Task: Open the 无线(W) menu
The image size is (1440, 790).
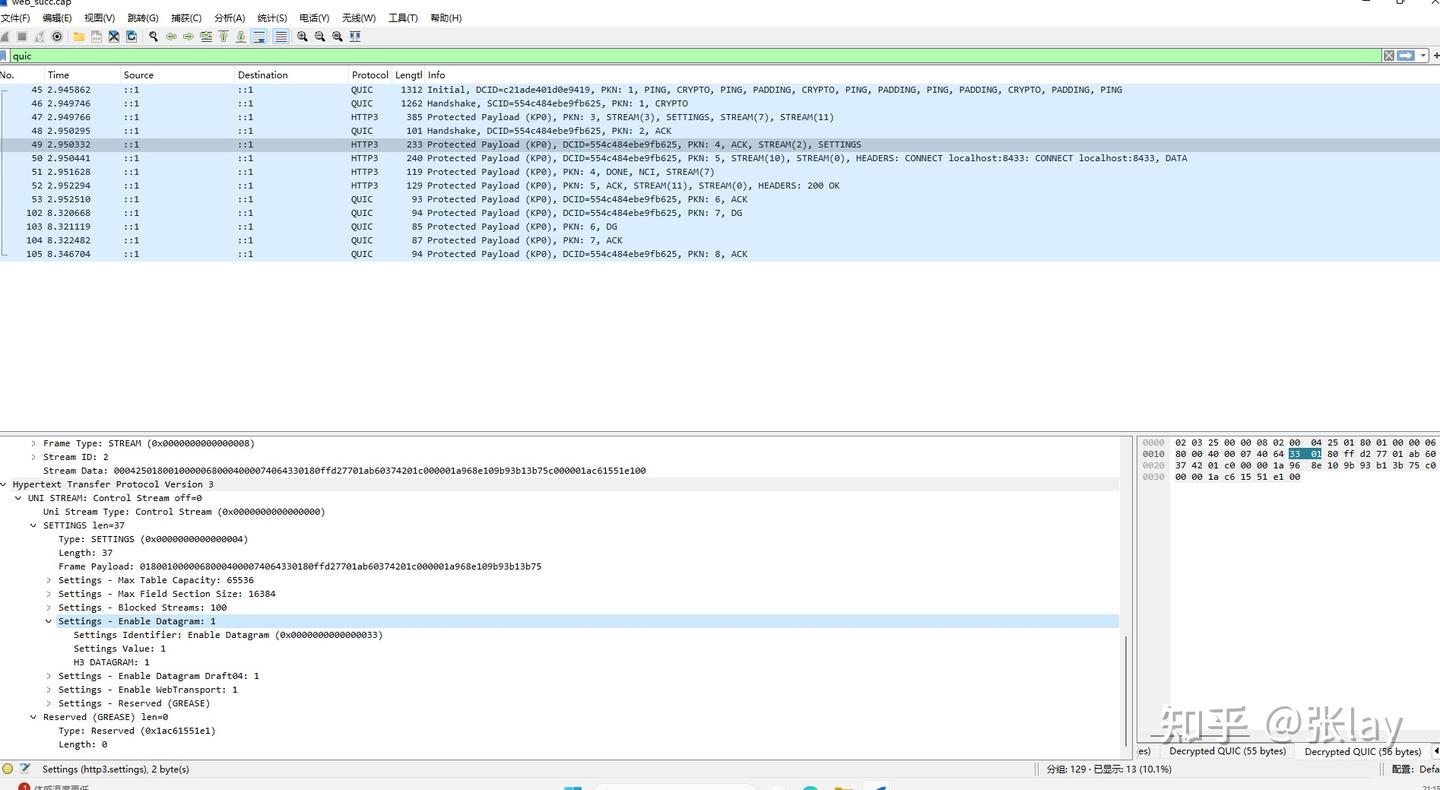Action: coord(359,18)
